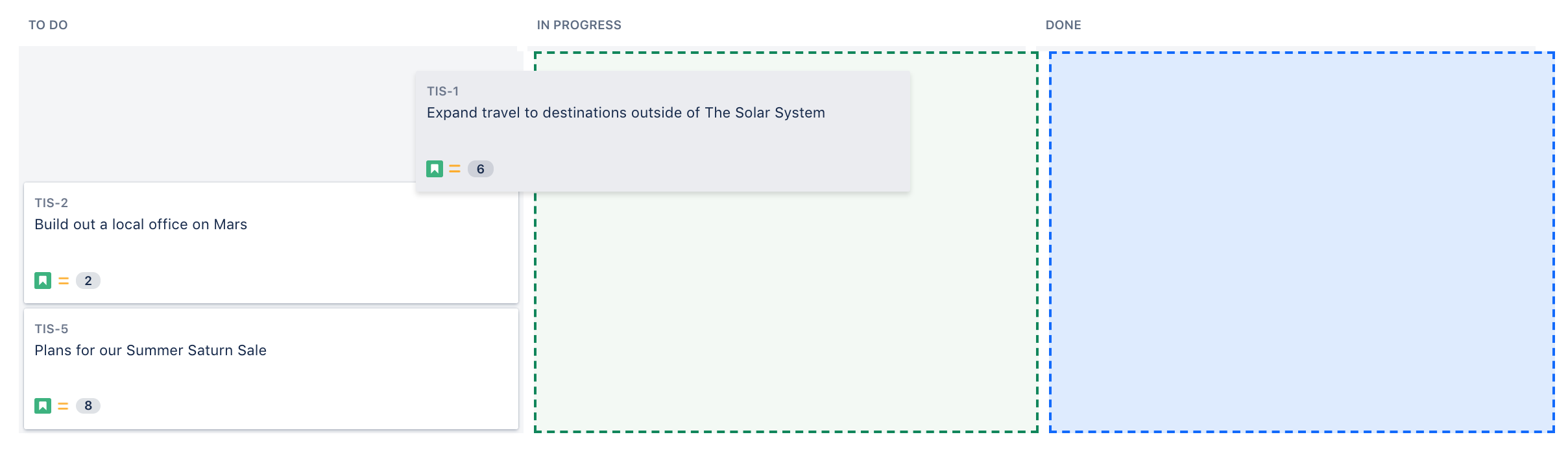Screen dimensions: 1568x476
Task: Click the story points badge 8 on TIS-5
Action: (88, 406)
